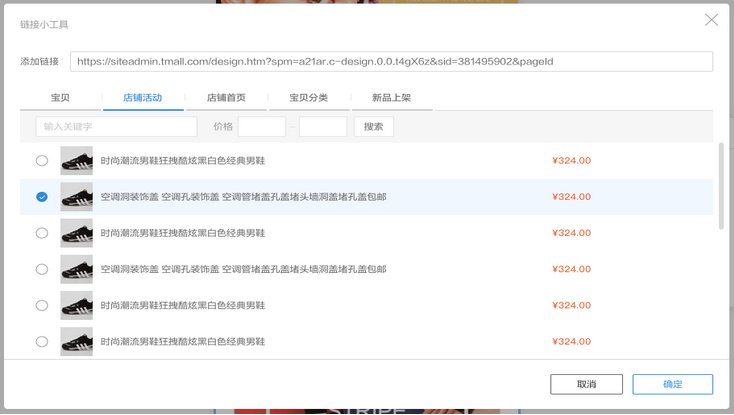Click title of the unselected 空调洞装饰盖 item
The width and height of the screenshot is (734, 415).
(x=243, y=269)
